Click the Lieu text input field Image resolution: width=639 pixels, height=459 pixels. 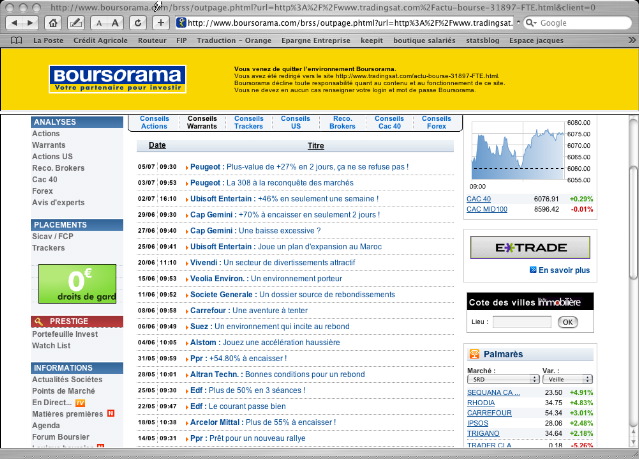point(521,322)
